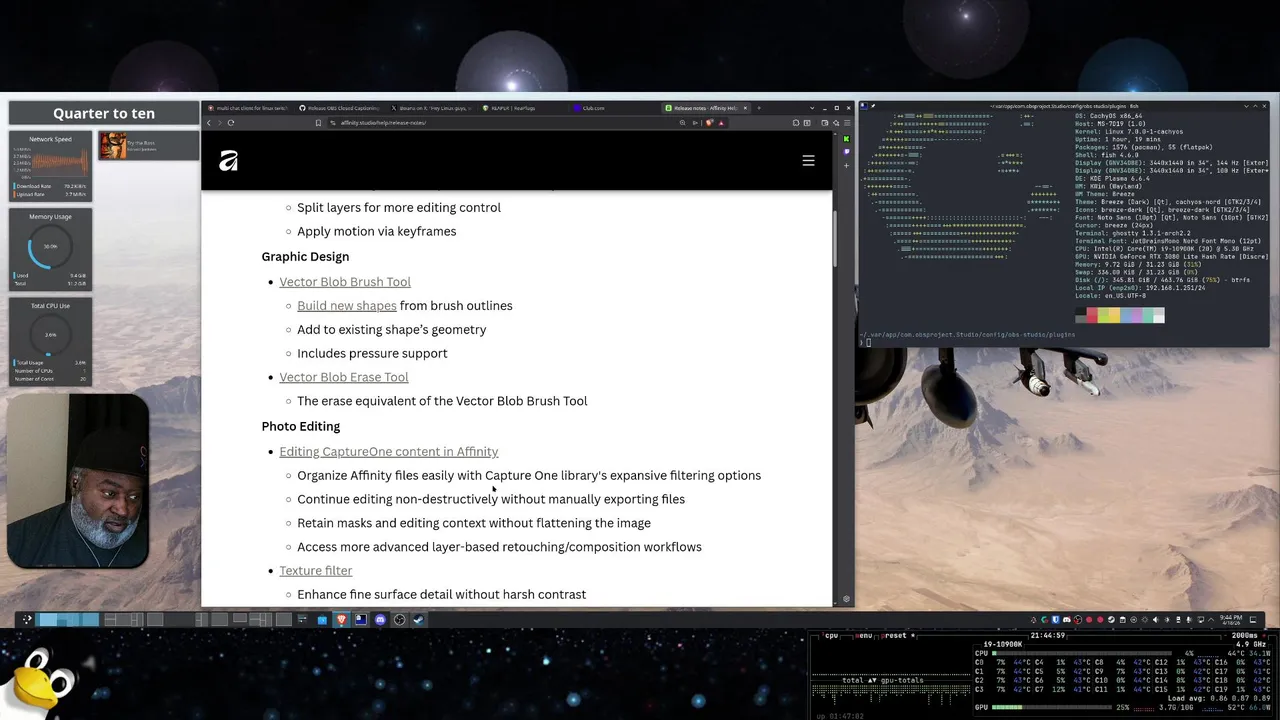The image size is (1280, 720).
Task: Open the browser main menu
Action: 847,123
